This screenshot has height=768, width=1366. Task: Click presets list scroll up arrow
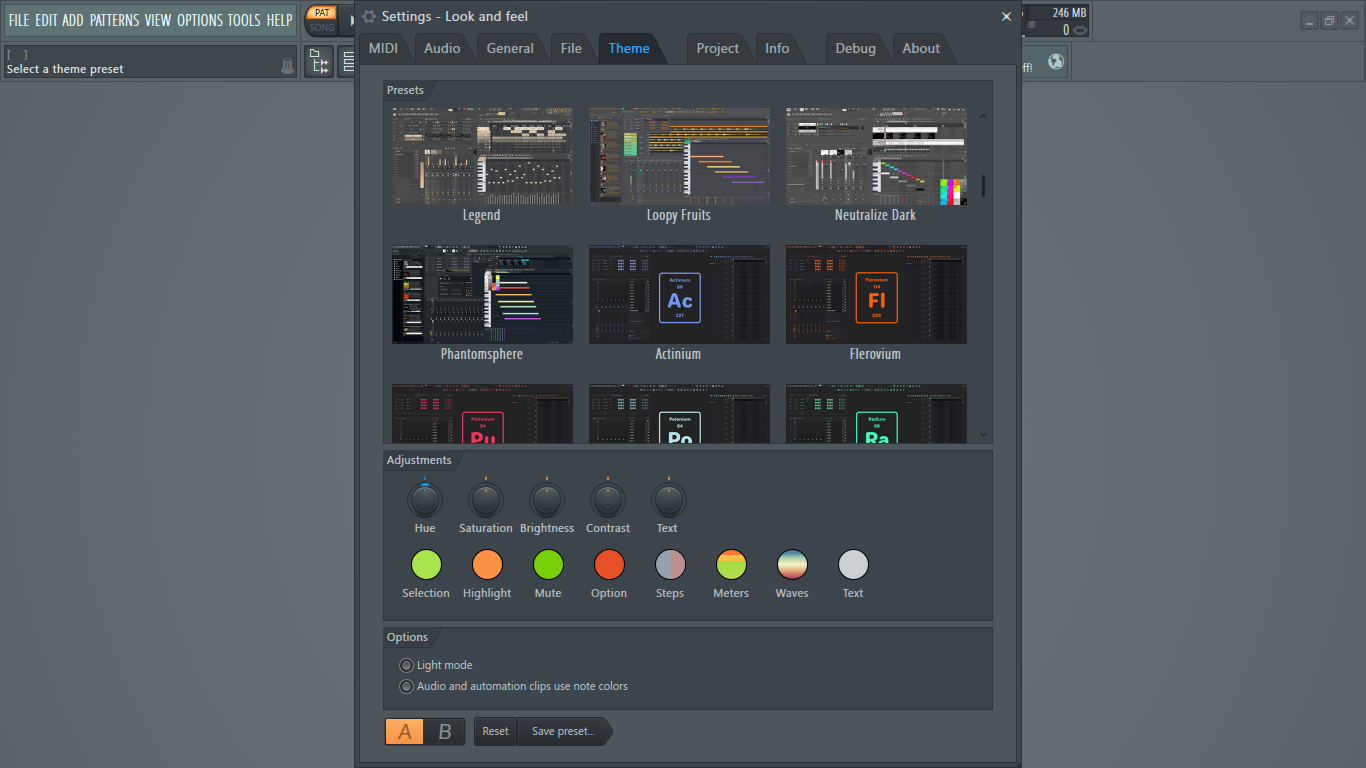pos(983,116)
